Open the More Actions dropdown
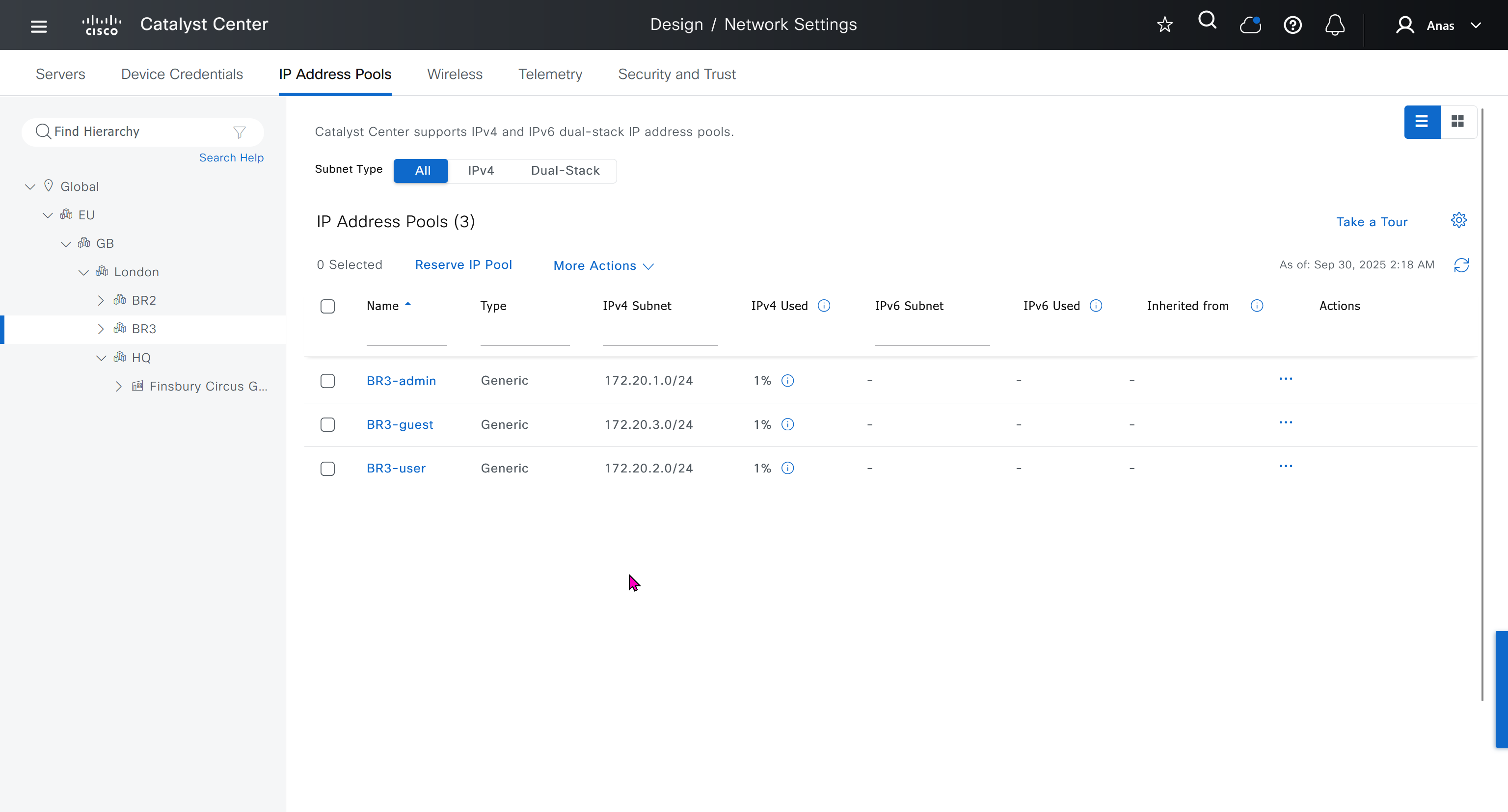 click(603, 265)
